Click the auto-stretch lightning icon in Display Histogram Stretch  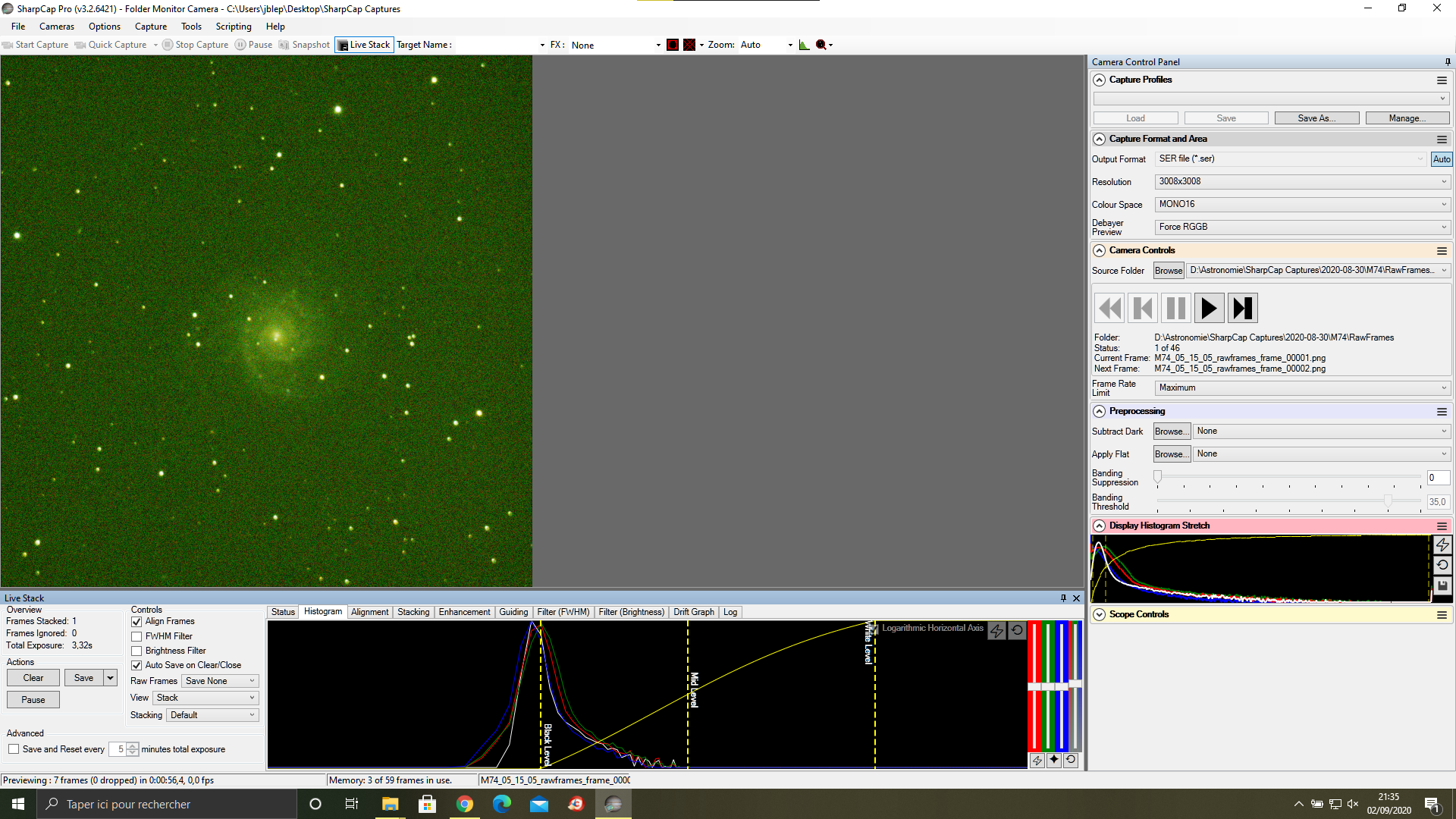point(1442,544)
